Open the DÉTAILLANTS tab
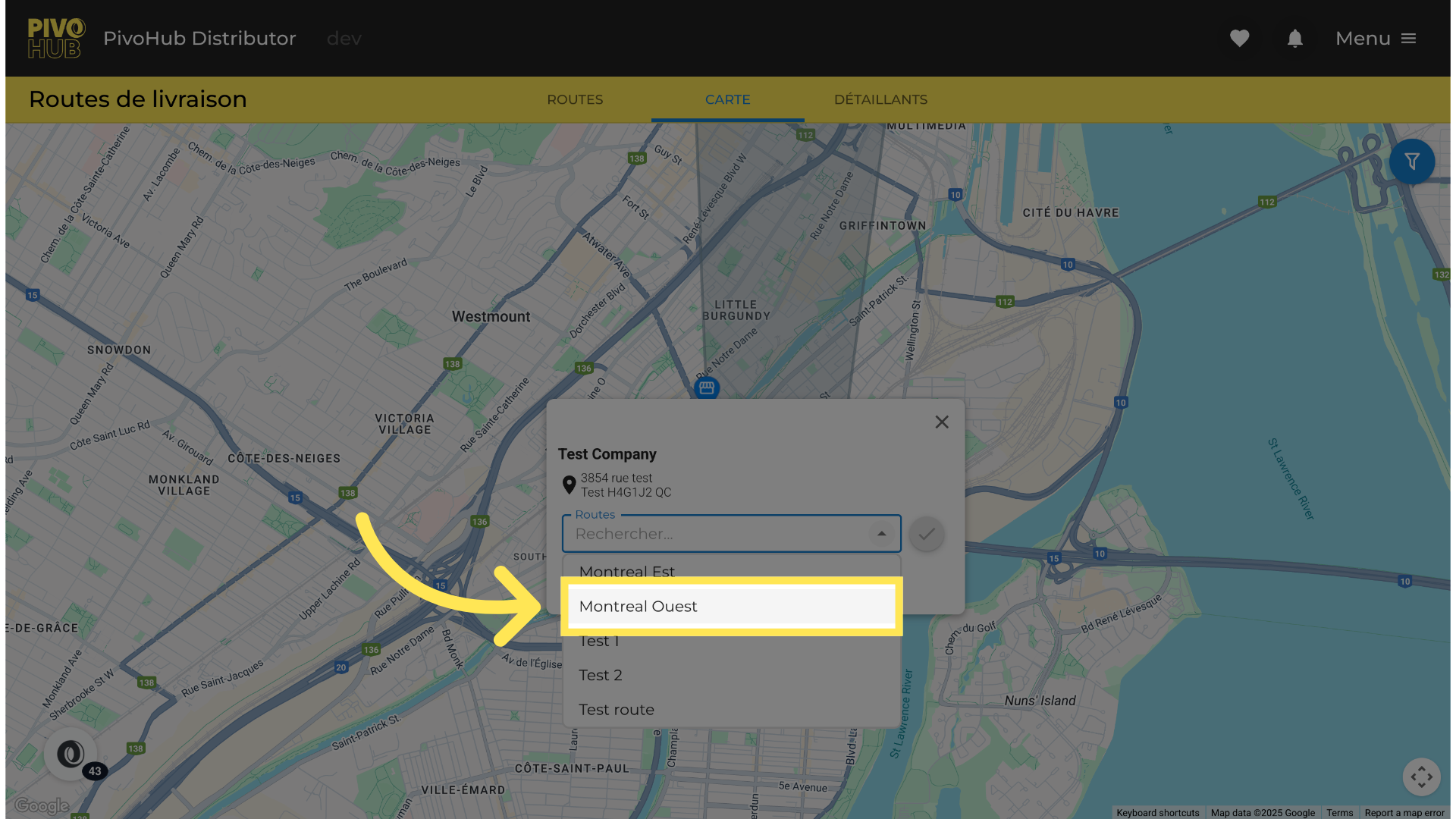The height and width of the screenshot is (819, 1456). coord(880,99)
